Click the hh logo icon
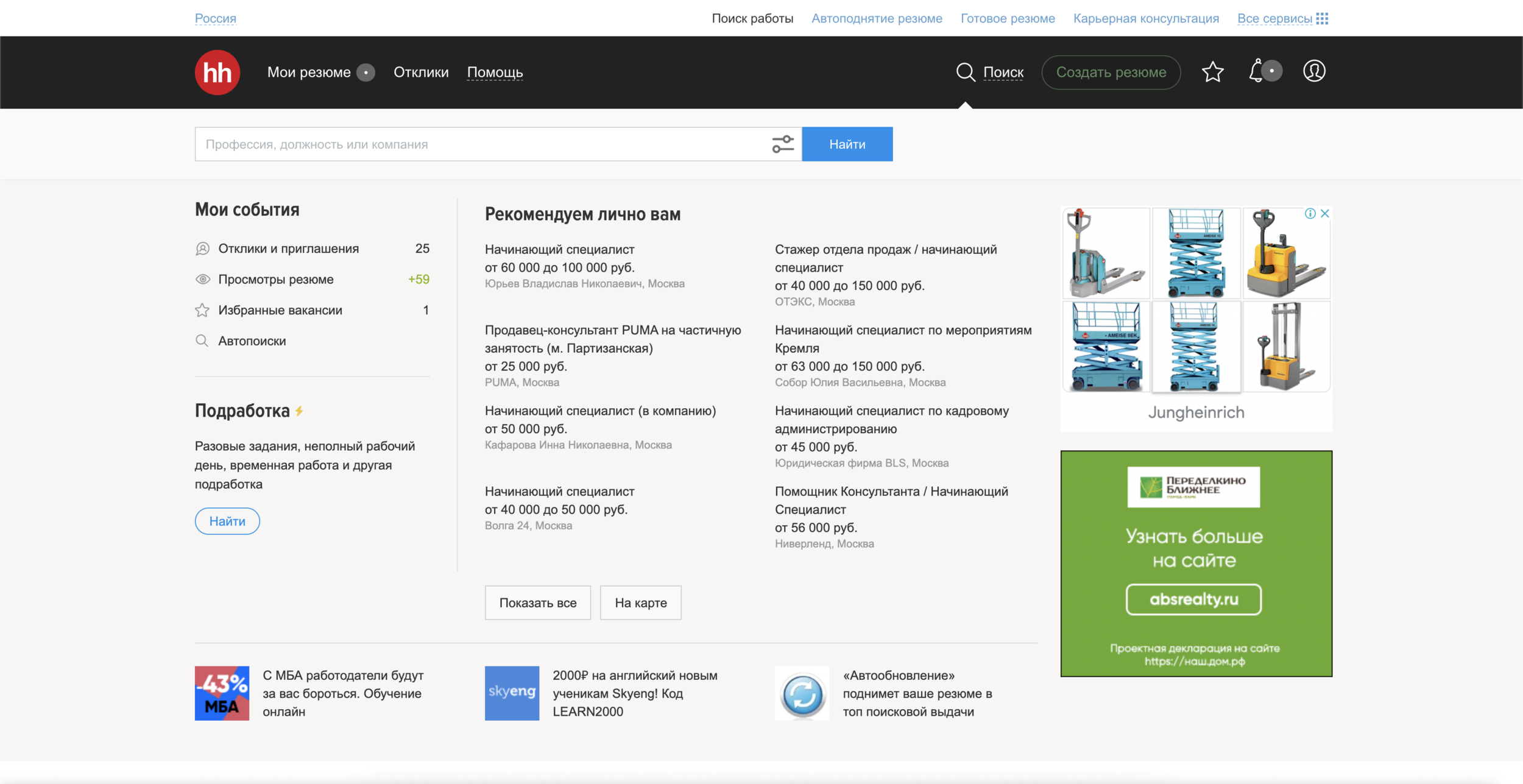The height and width of the screenshot is (784, 1523). [217, 72]
